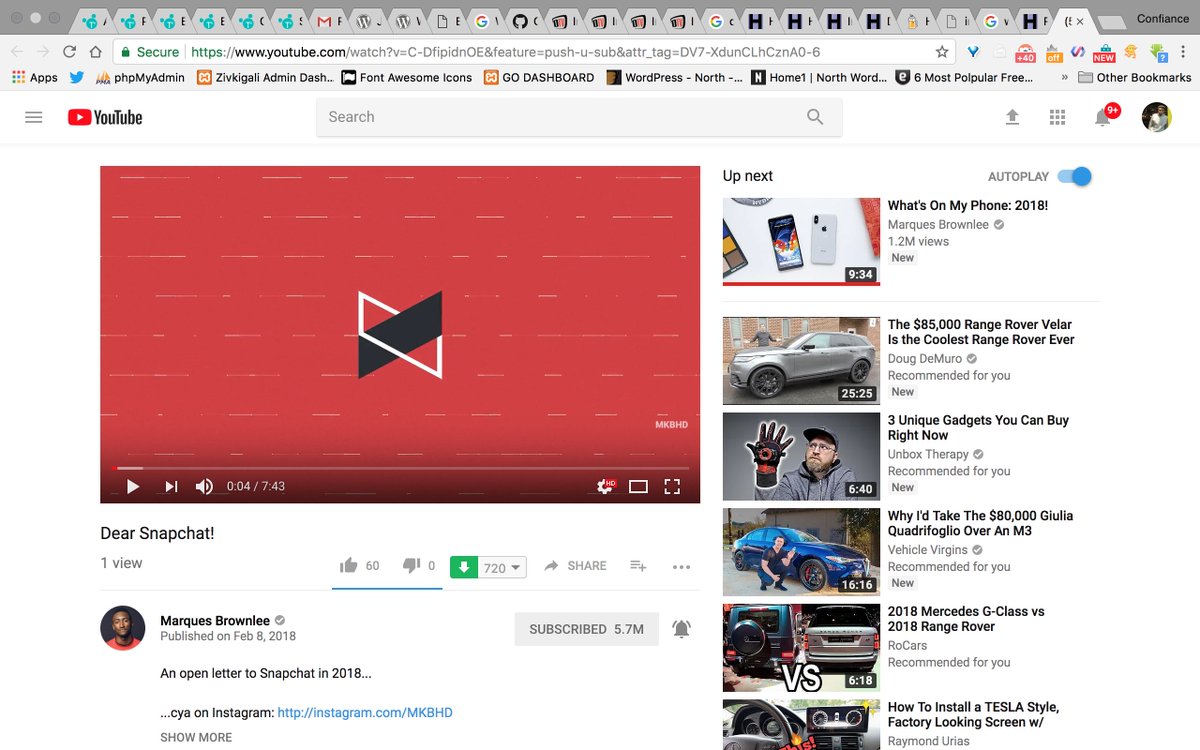Open the GO DASHBOARD bookmark
Image resolution: width=1200 pixels, height=750 pixels.
pos(538,77)
